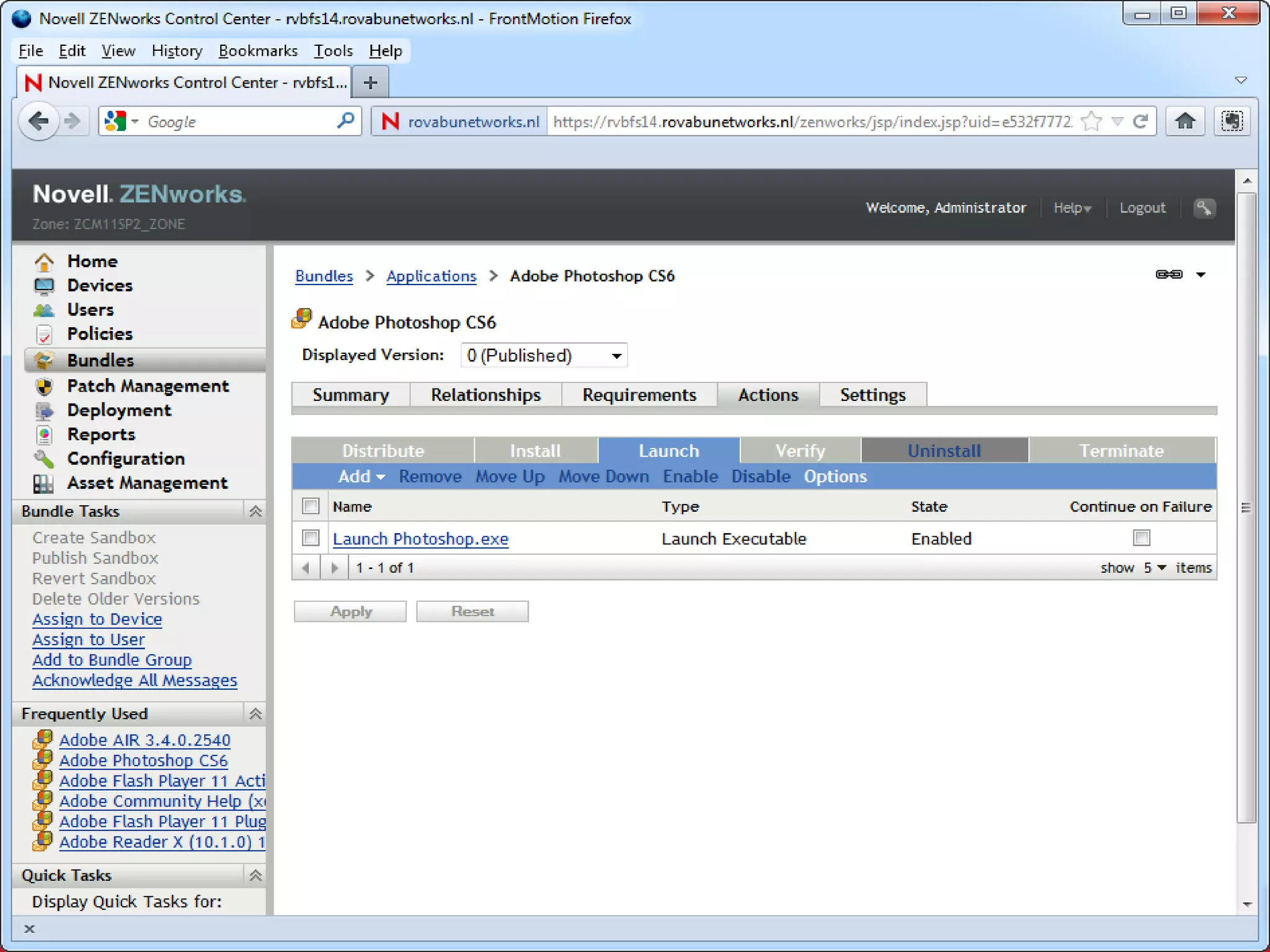This screenshot has width=1270, height=952.
Task: Check the Launch Photoshop.exe row checkbox
Action: point(311,538)
